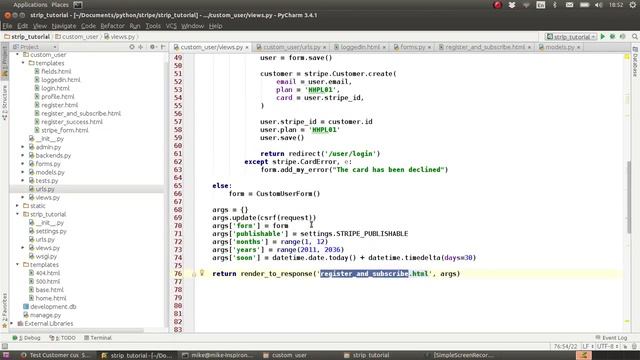Collapse custom_user templates folder
Viewport: 640px width, 360px height.
click(23, 63)
